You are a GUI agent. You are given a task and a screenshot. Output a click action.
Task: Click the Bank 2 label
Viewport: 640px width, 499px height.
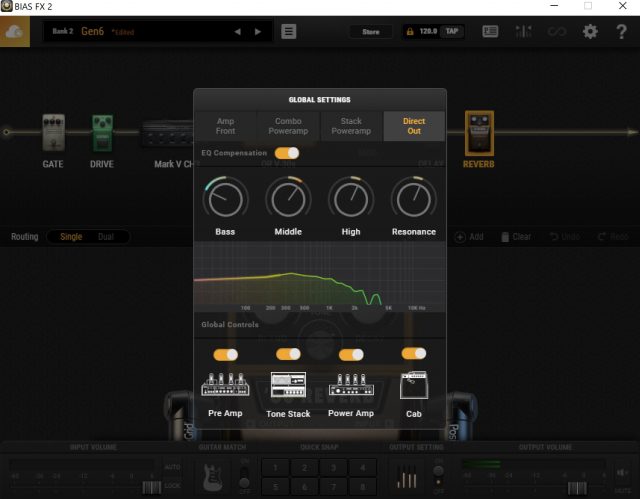click(x=62, y=31)
